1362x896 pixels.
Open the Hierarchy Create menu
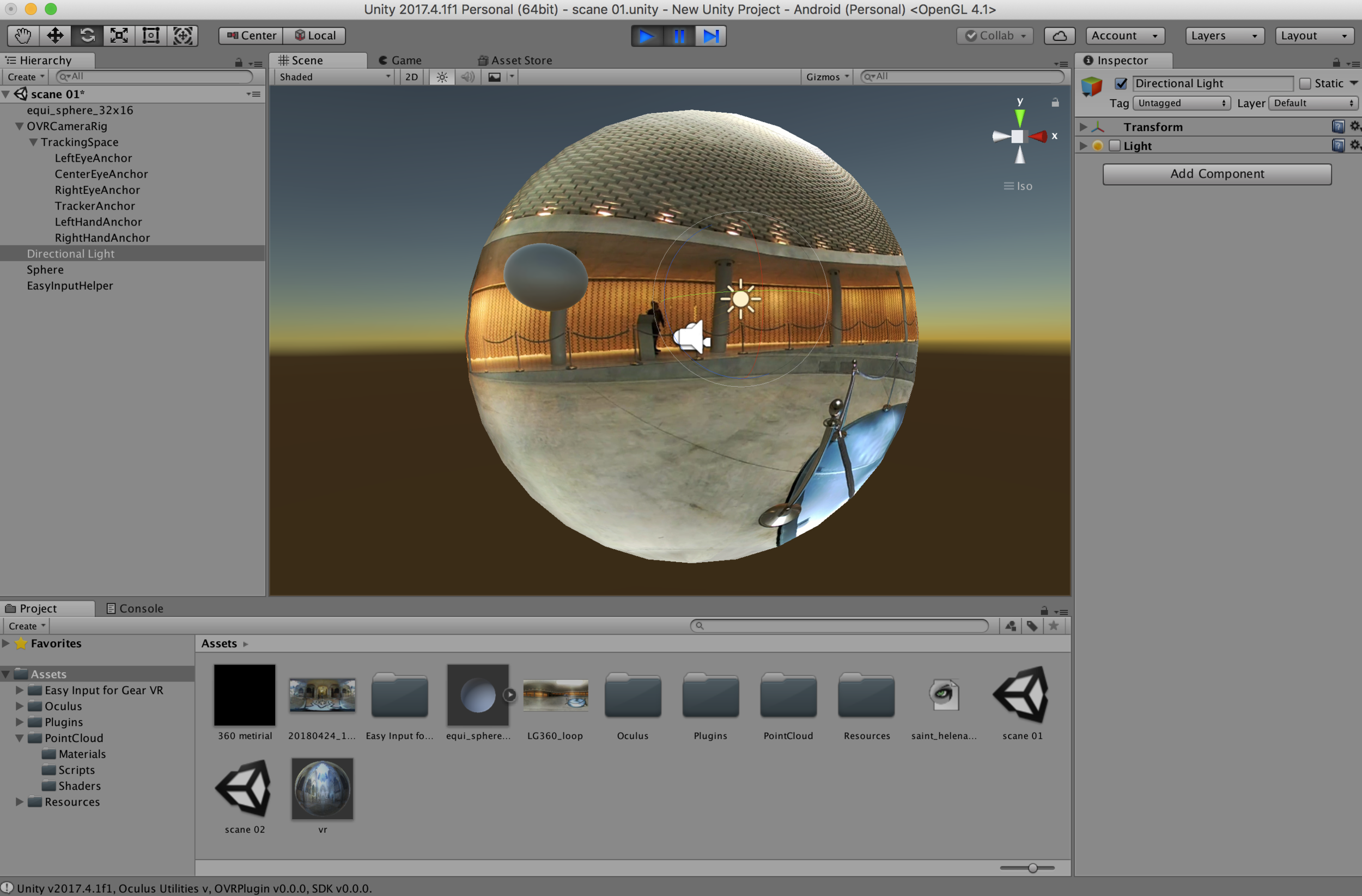(26, 77)
